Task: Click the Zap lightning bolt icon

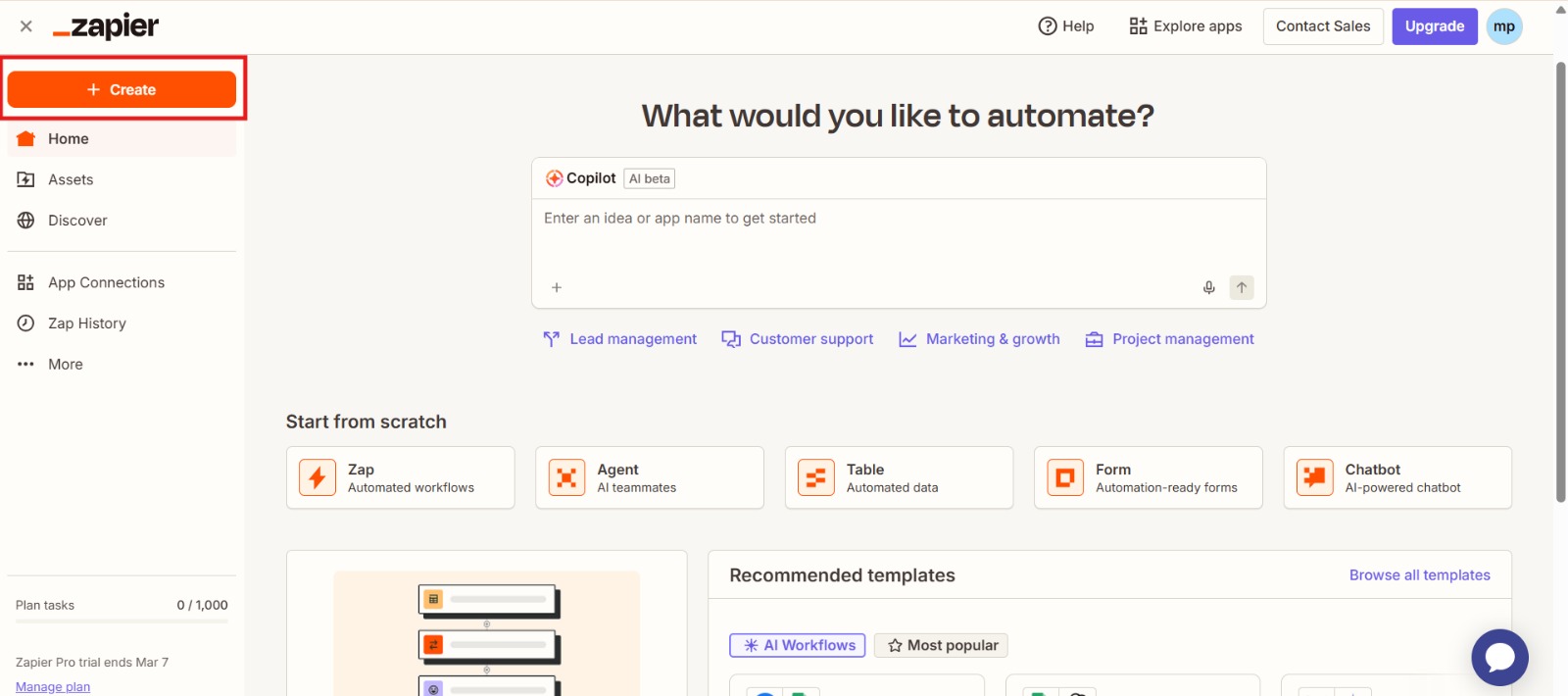Action: 318,477
